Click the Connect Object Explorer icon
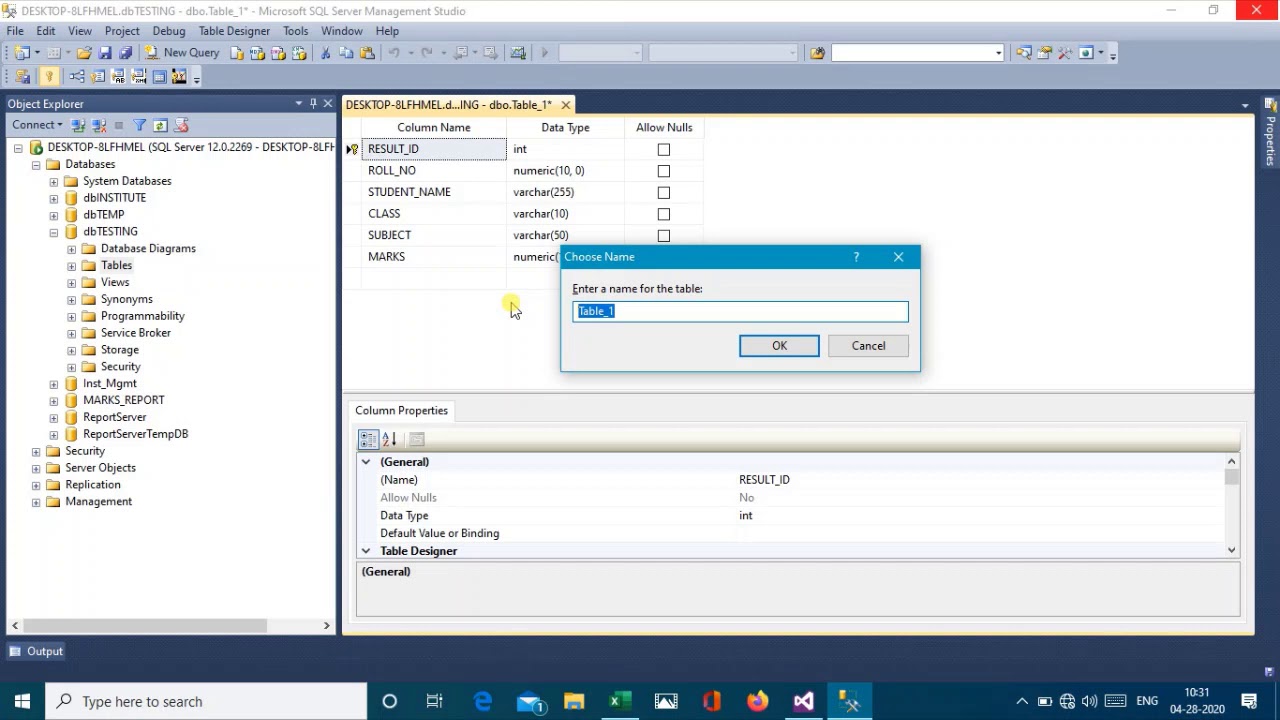 click(x=79, y=125)
